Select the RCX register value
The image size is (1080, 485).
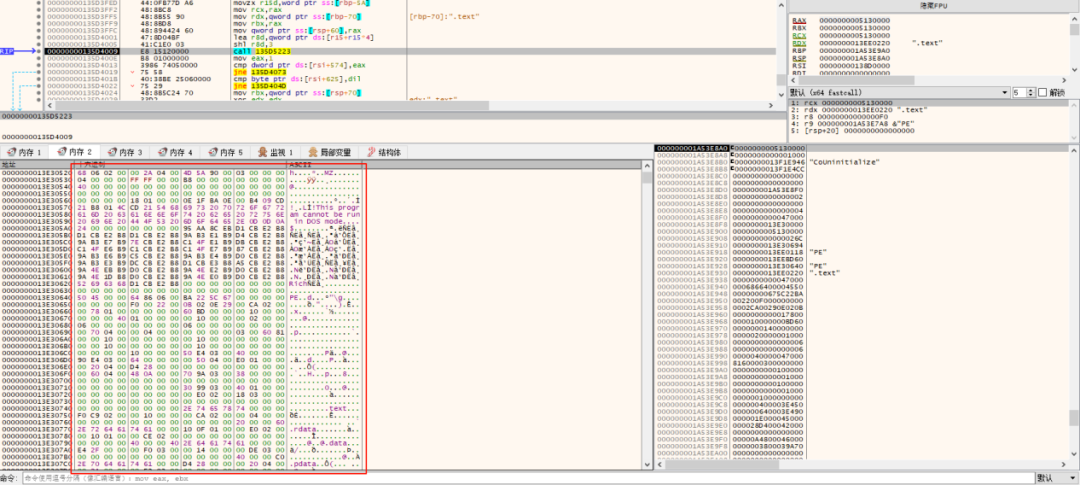(854, 35)
